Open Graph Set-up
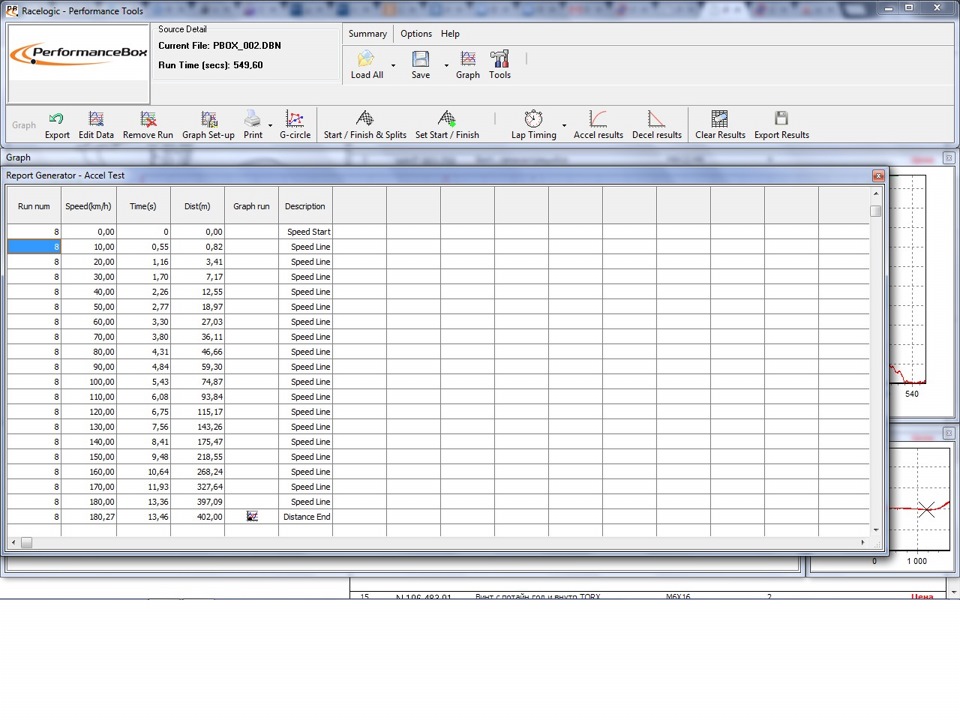The image size is (960, 720). click(x=208, y=119)
